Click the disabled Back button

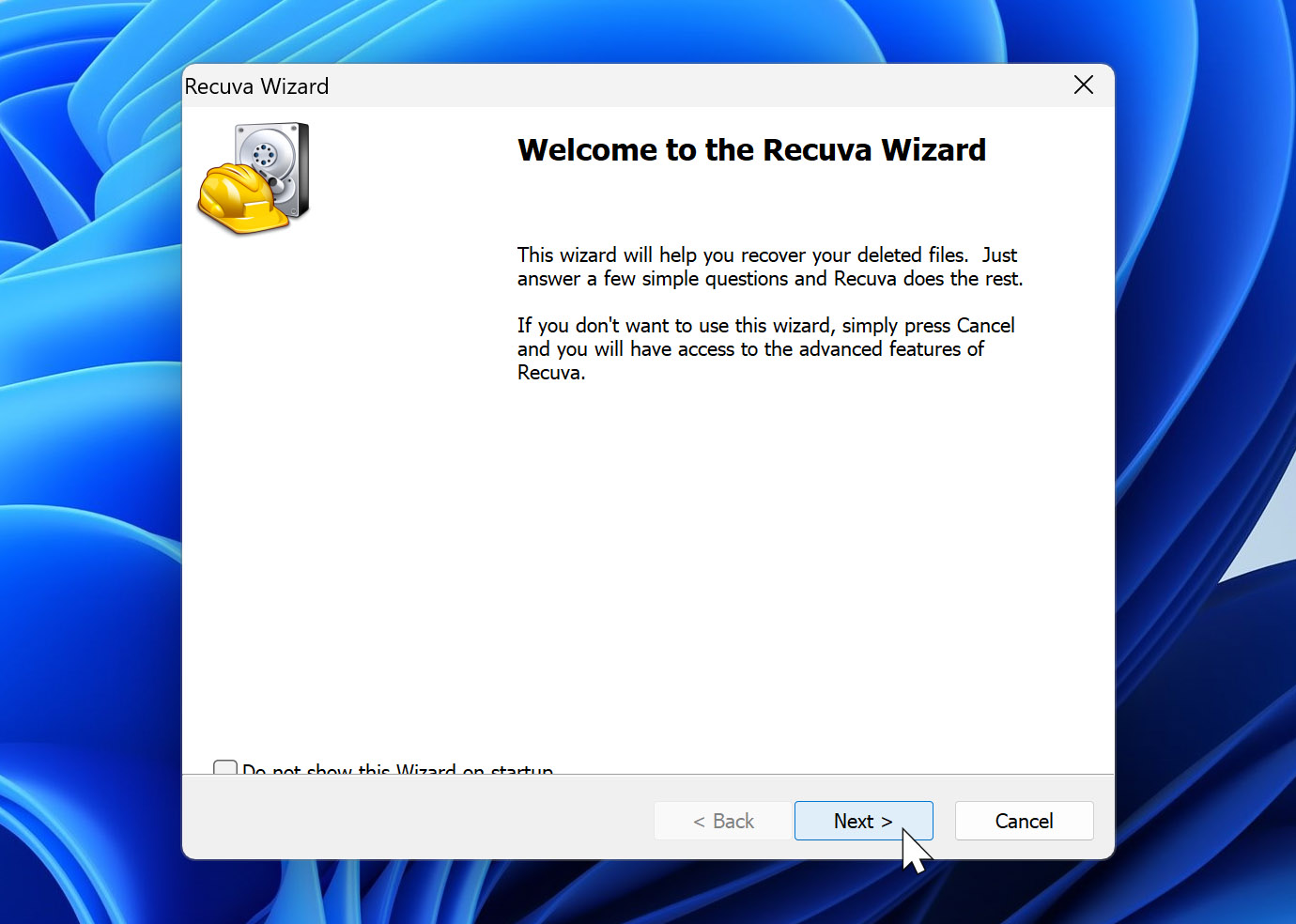[723, 821]
